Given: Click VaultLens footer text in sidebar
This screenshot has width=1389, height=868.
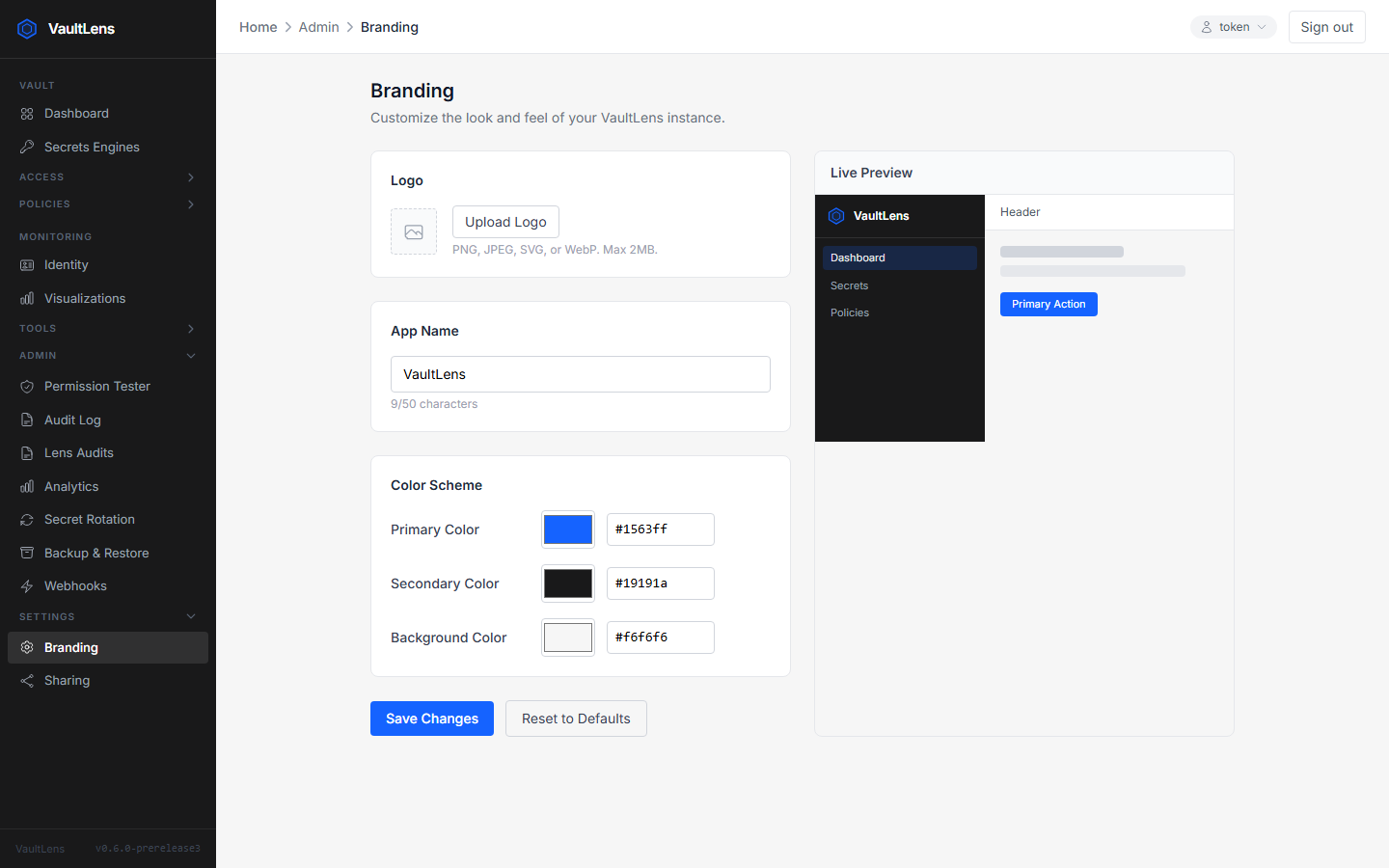Looking at the screenshot, I should 41,849.
